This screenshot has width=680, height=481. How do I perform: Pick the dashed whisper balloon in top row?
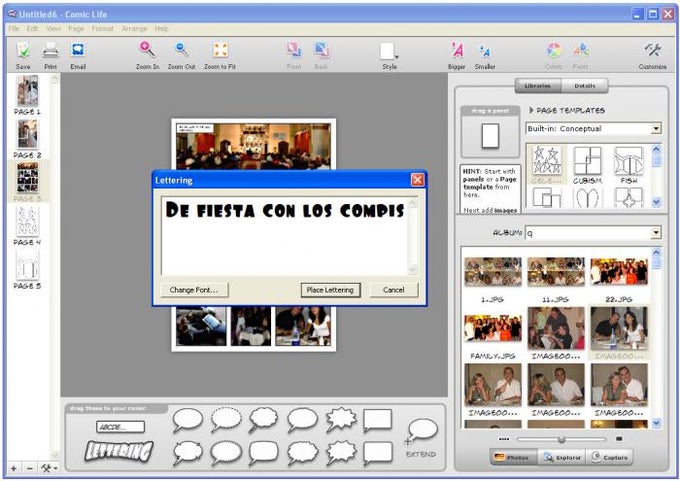click(x=226, y=420)
